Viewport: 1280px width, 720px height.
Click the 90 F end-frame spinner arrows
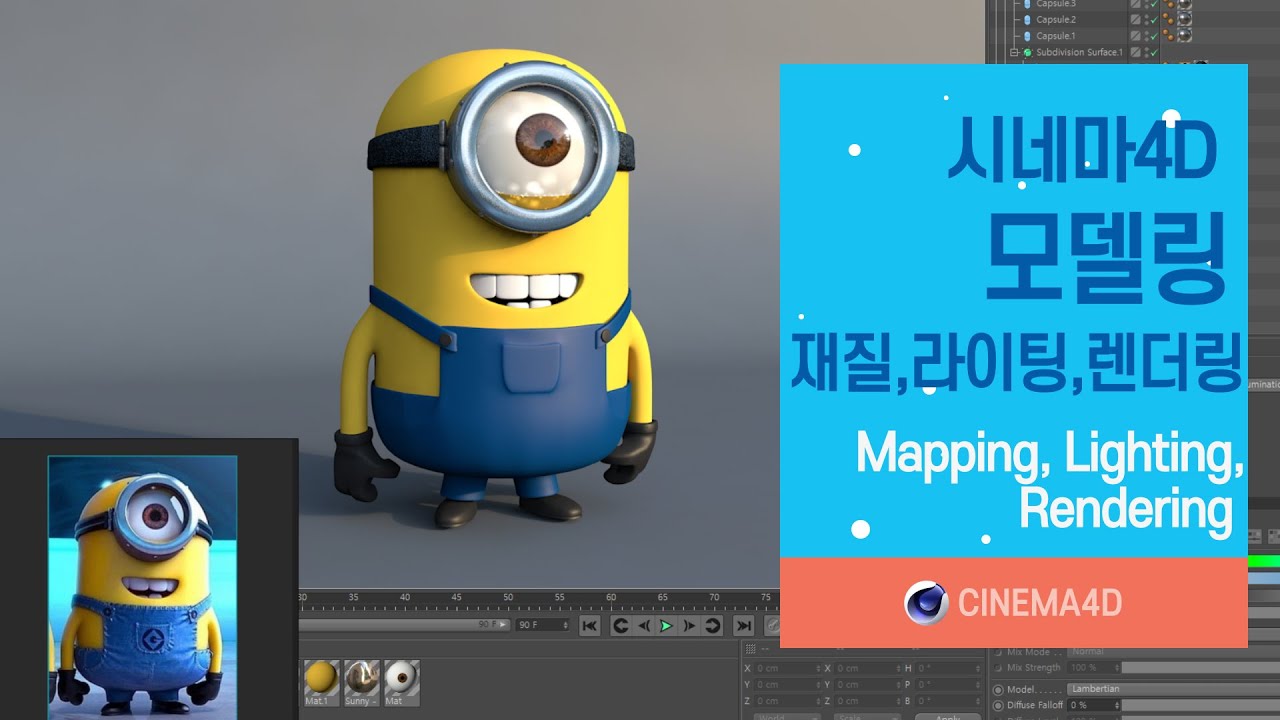click(x=566, y=625)
